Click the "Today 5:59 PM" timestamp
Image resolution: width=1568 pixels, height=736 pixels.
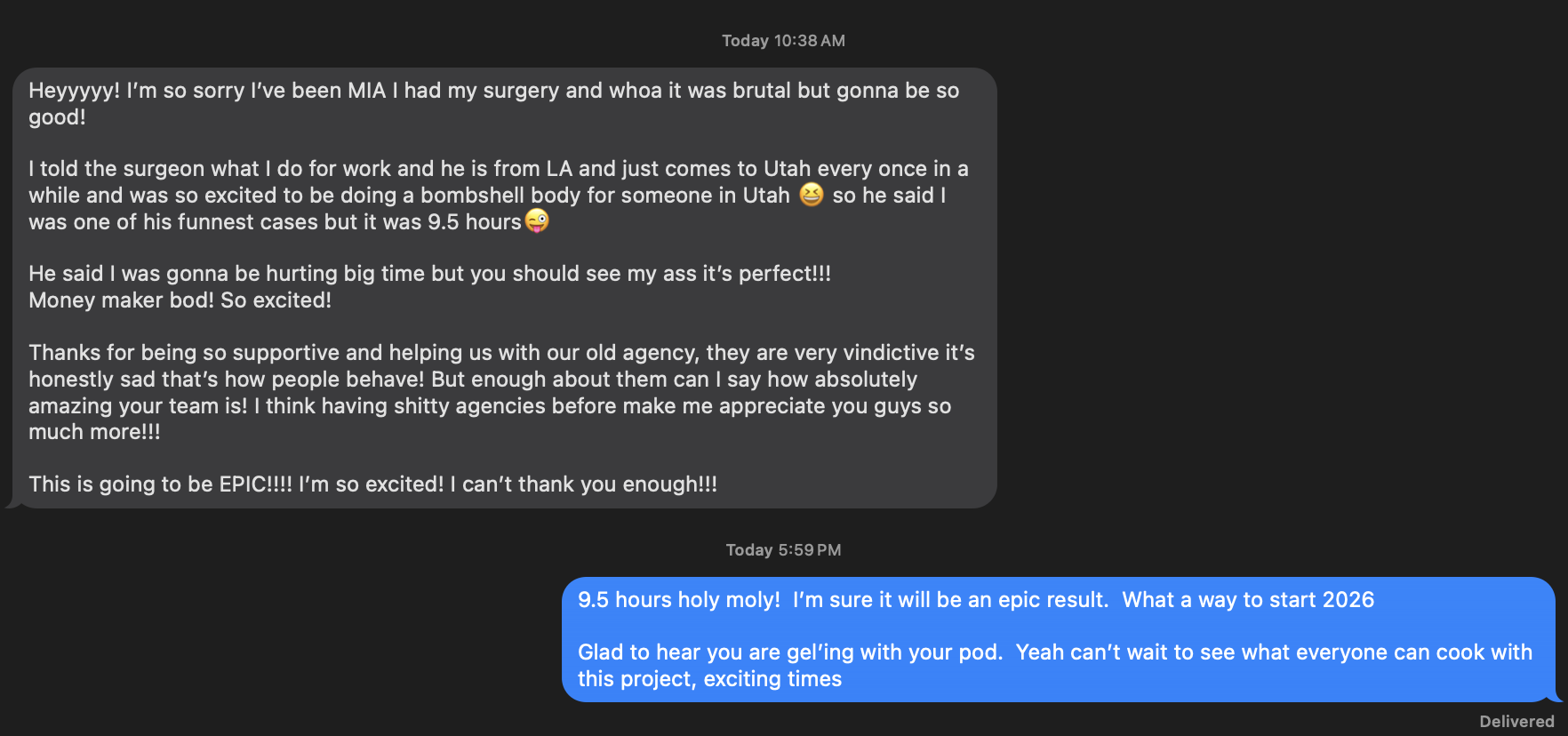[x=783, y=549]
